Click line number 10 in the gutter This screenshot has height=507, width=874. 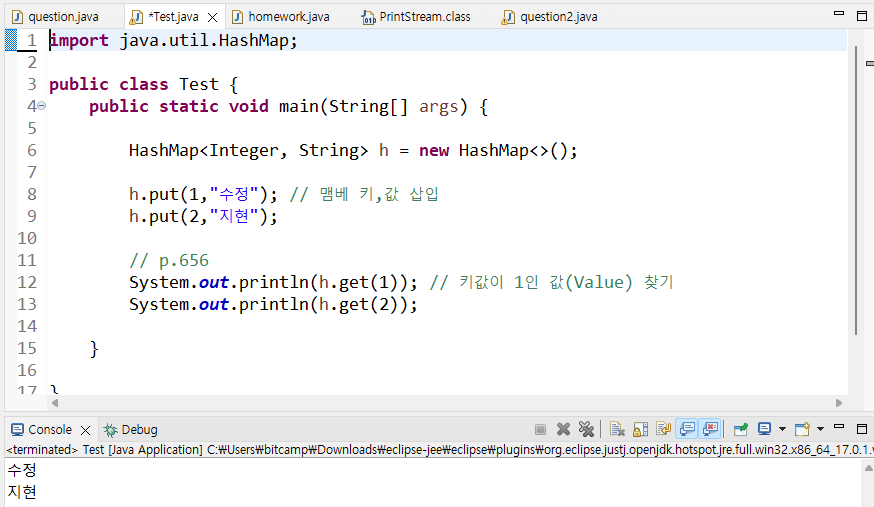pyautogui.click(x=27, y=238)
